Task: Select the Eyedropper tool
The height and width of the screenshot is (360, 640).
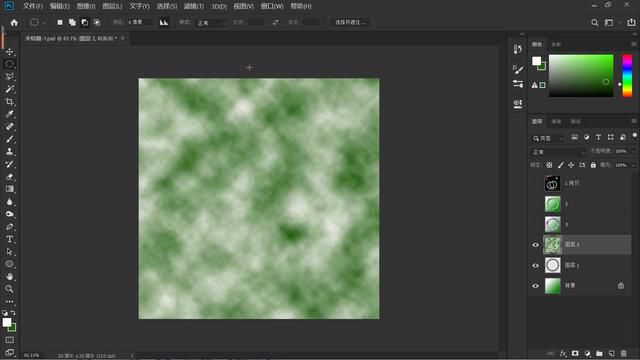Action: coord(9,114)
